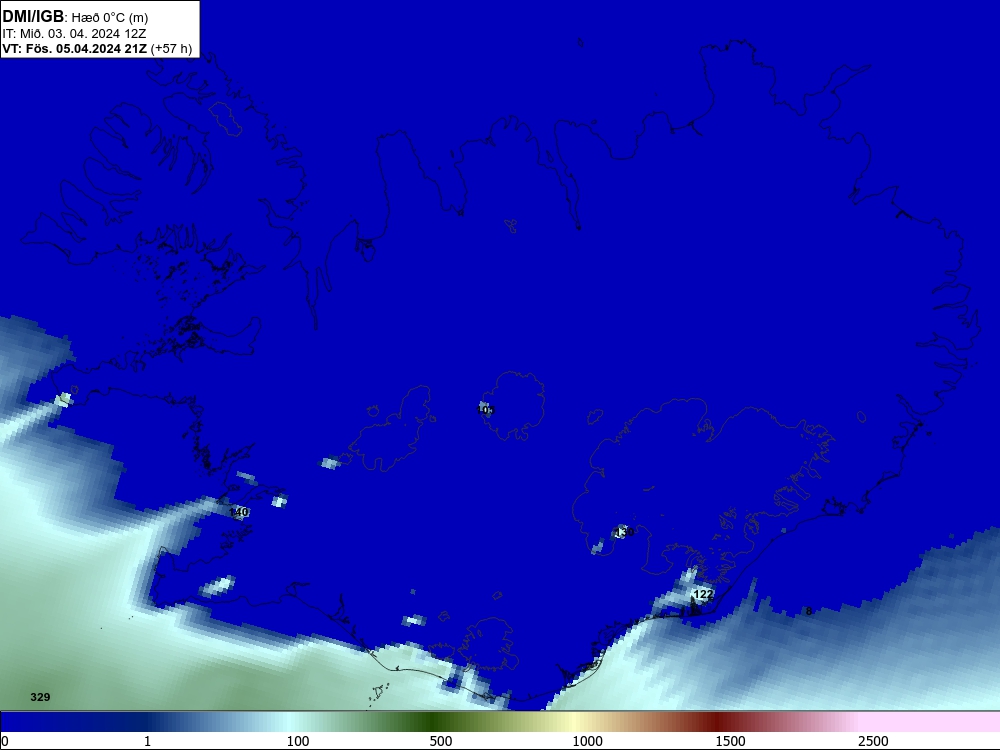1000x750 pixels.
Task: Click the legend tick label 1500
Action: [x=730, y=741]
